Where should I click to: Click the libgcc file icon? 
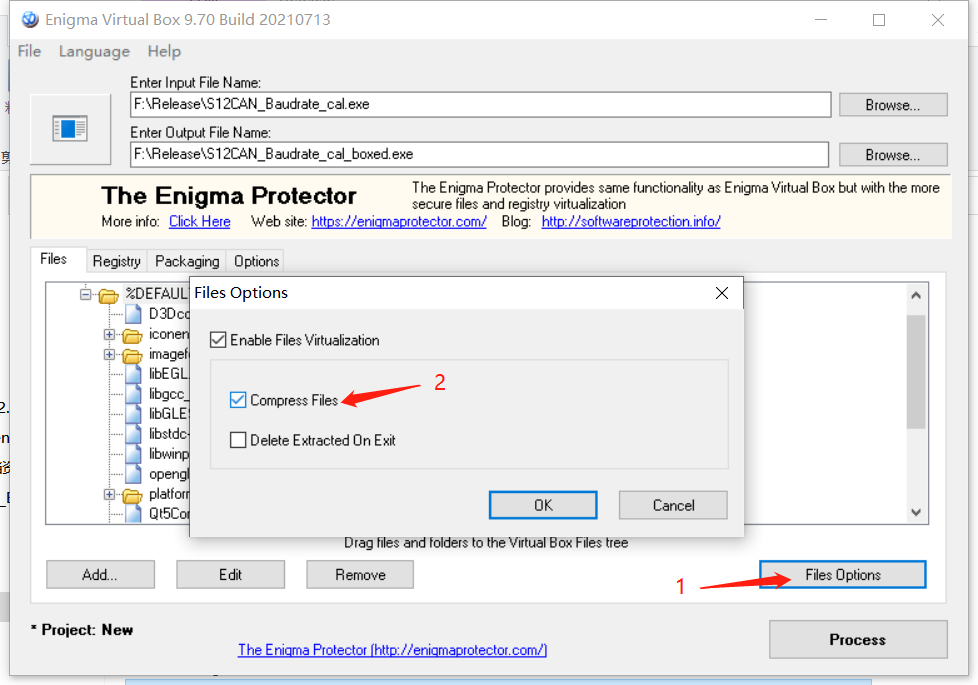133,394
